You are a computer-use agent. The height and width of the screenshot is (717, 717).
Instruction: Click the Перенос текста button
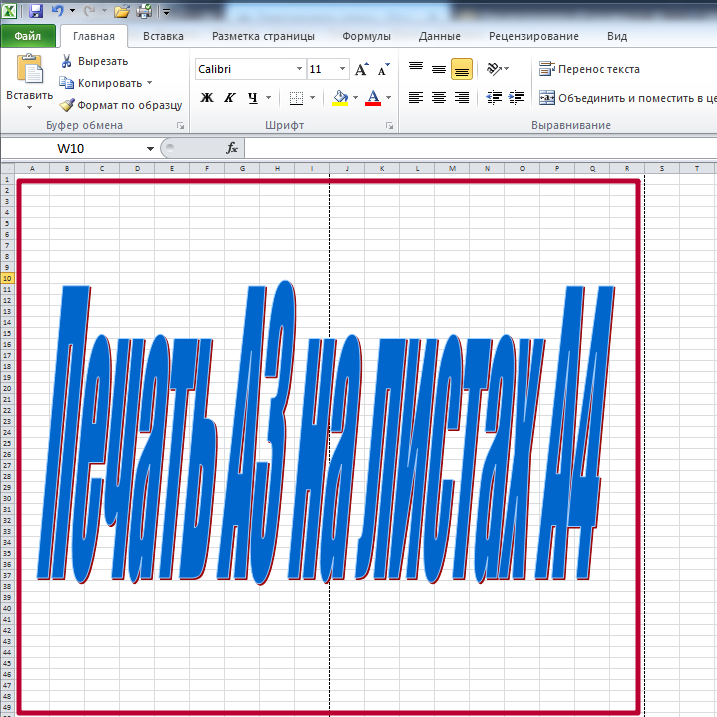pyautogui.click(x=589, y=69)
